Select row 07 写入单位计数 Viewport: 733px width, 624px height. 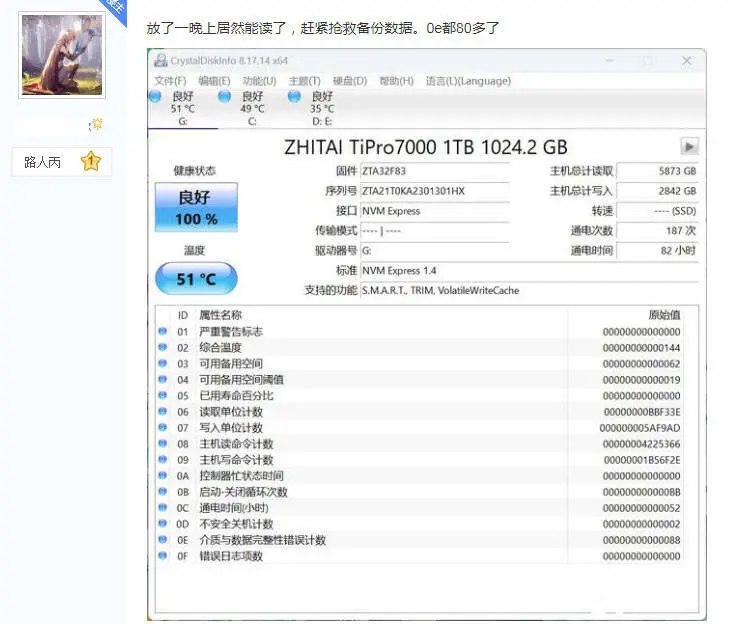click(x=419, y=428)
